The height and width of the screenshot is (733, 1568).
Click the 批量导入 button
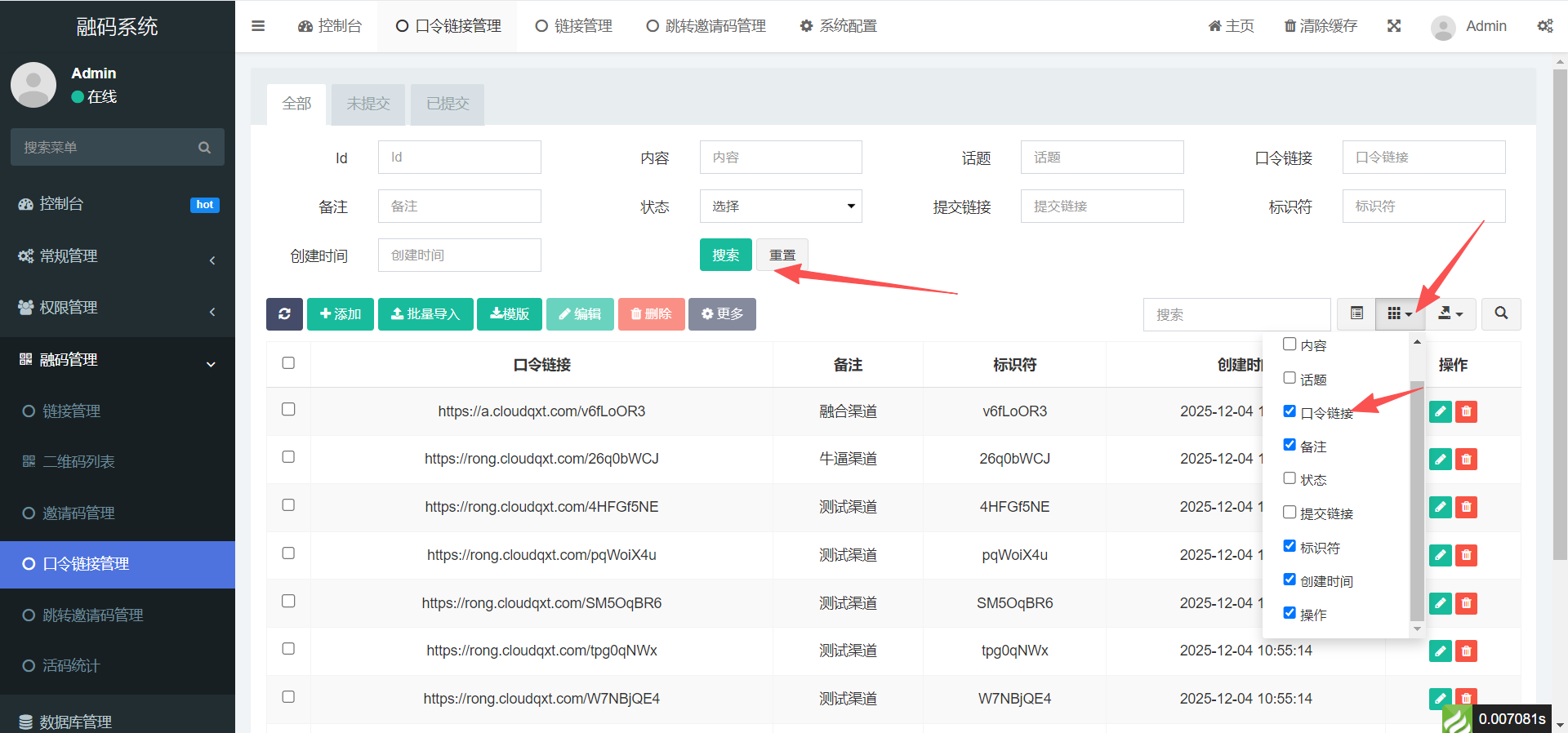point(425,314)
